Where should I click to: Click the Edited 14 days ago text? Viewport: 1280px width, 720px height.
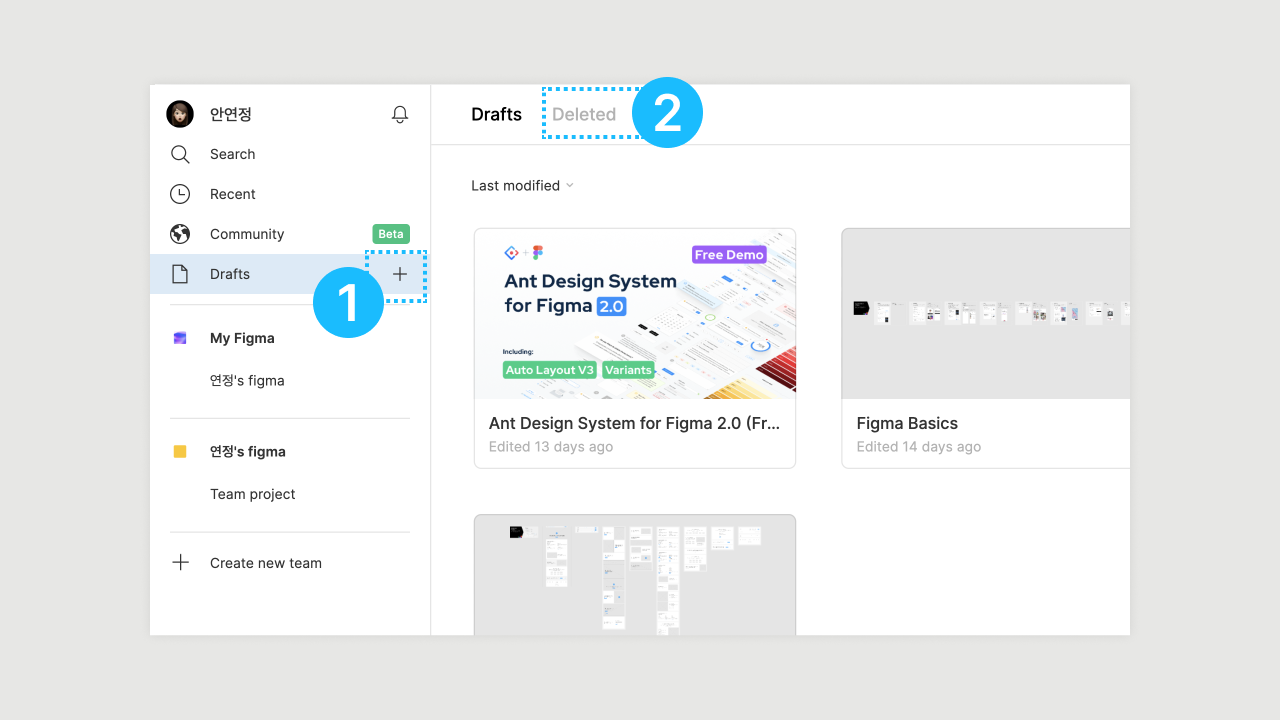(x=919, y=447)
